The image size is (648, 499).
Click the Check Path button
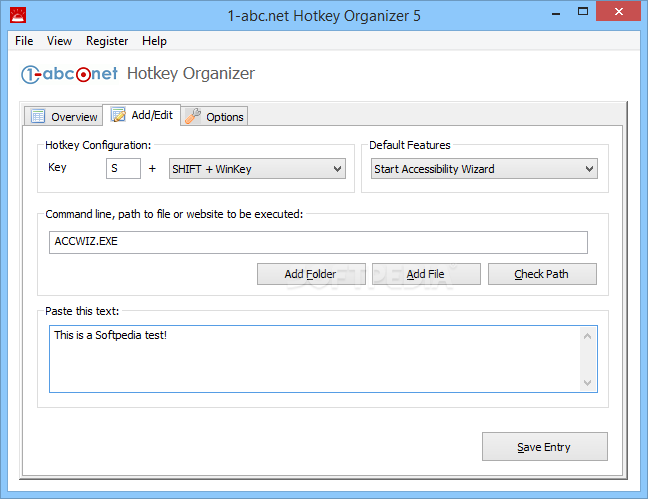point(542,274)
